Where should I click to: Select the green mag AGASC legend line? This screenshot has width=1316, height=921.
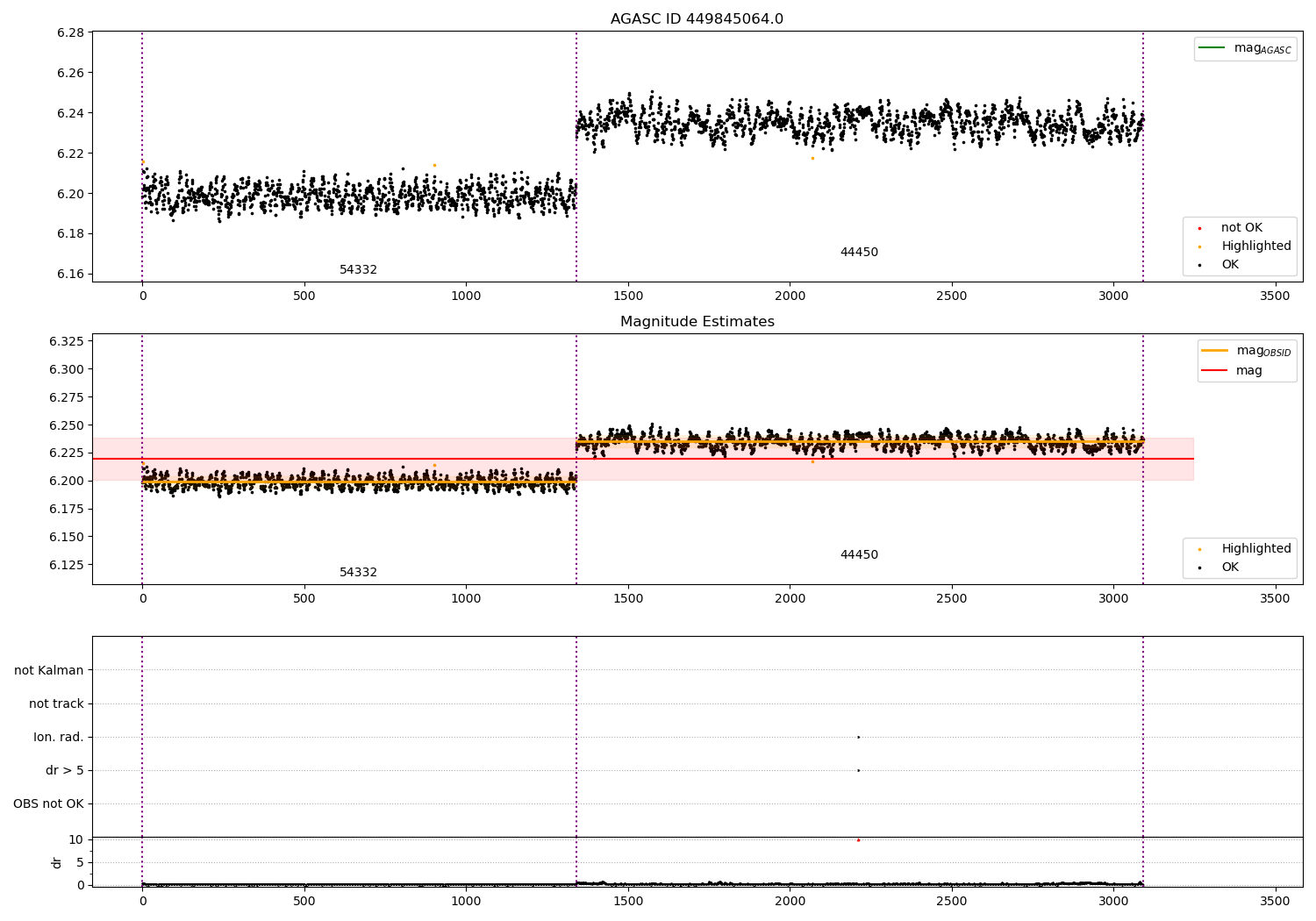tap(1212, 48)
